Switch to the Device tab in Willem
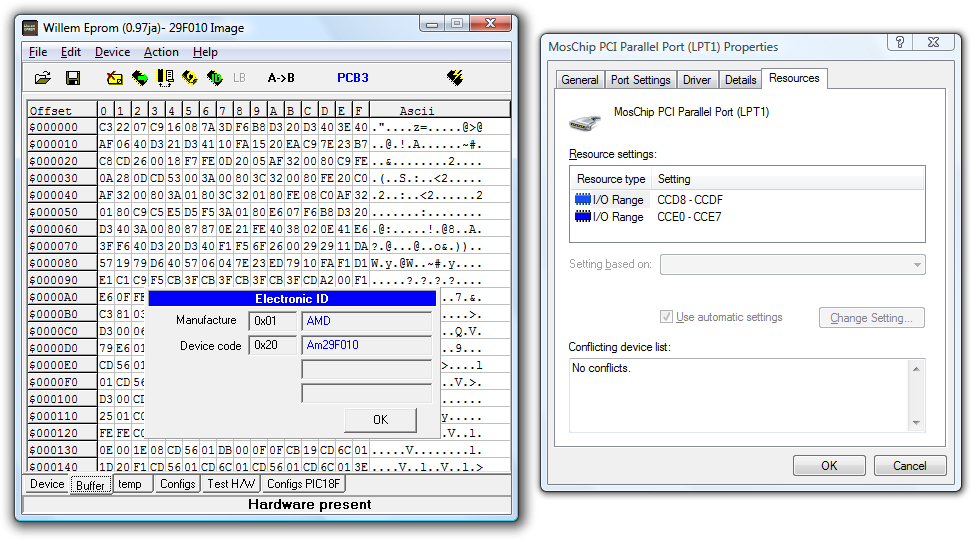Viewport: 971px width, 540px height. pyautogui.click(x=47, y=484)
